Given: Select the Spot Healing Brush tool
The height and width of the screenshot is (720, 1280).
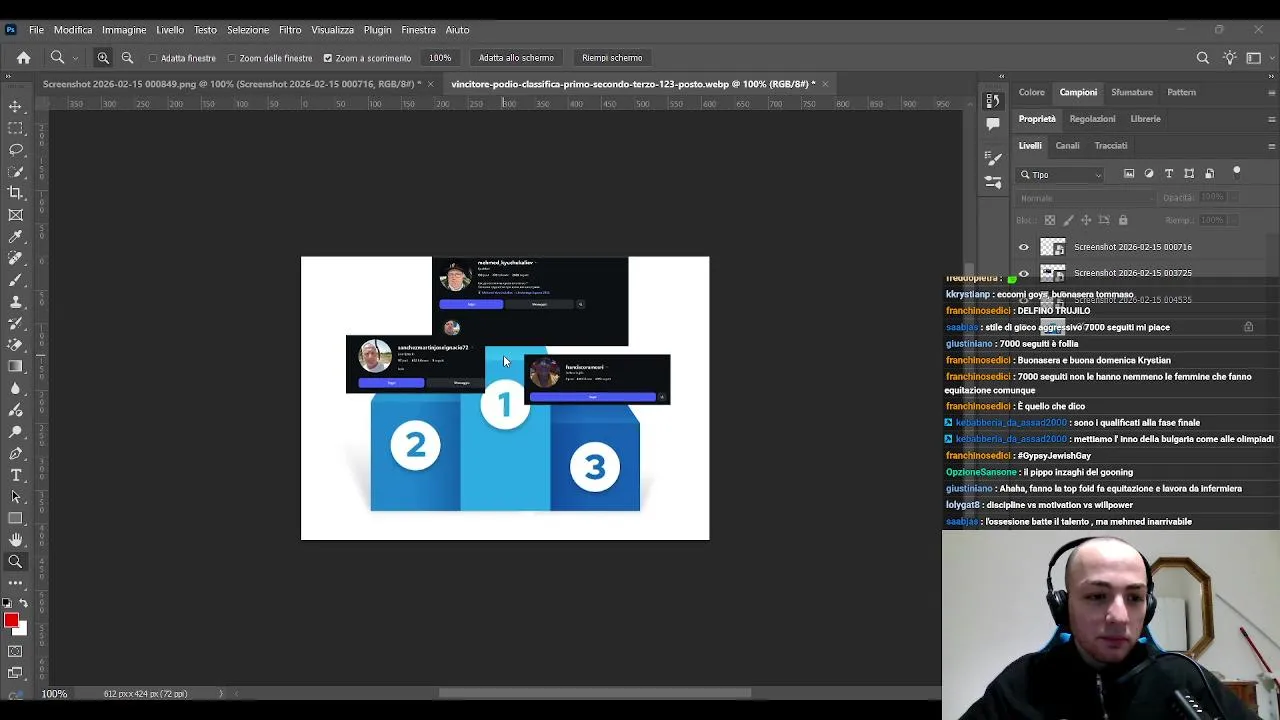Looking at the screenshot, I should tap(15, 258).
